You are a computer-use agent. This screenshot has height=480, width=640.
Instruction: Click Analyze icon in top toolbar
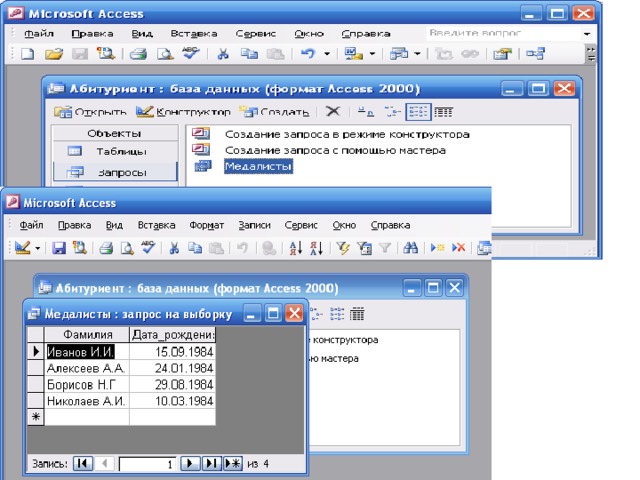(x=399, y=53)
